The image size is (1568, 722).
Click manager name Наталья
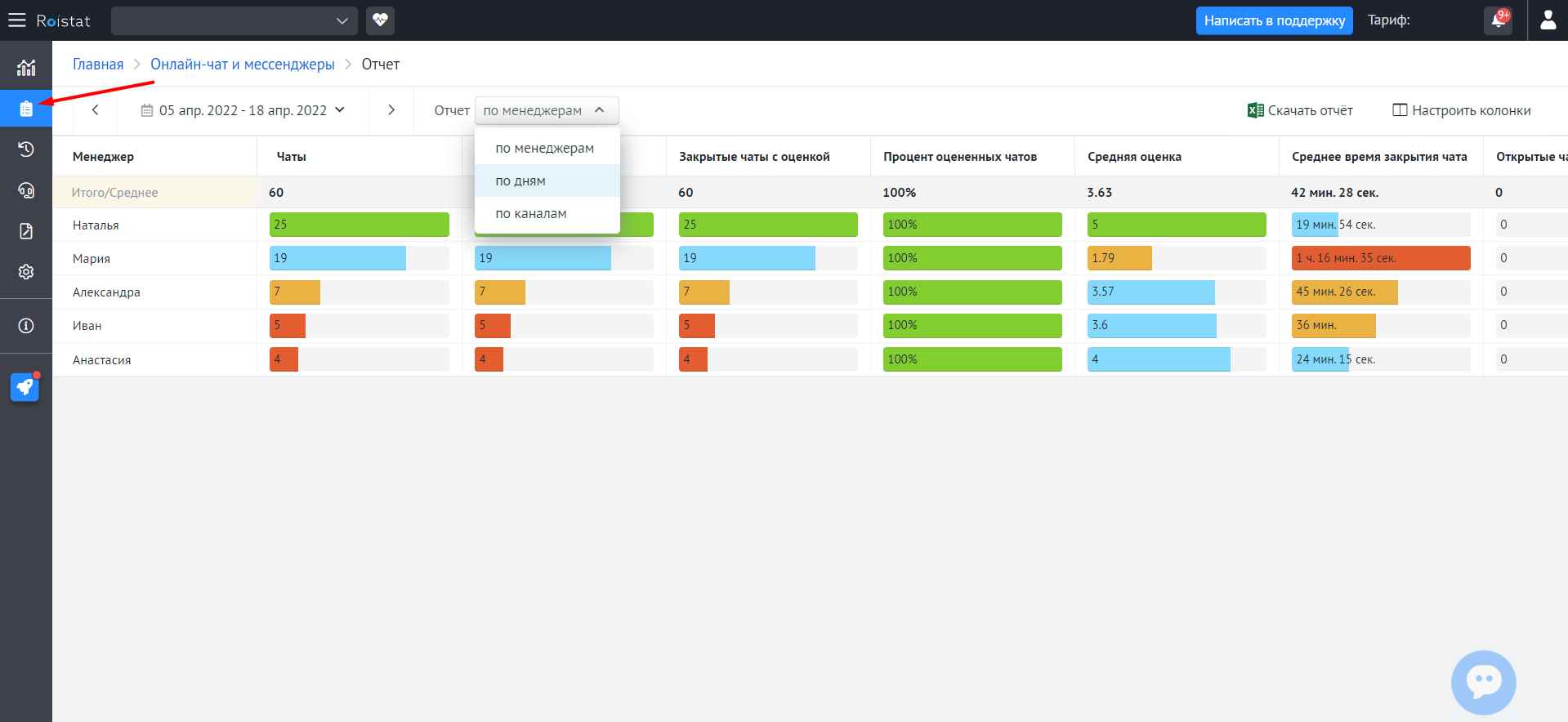click(96, 225)
